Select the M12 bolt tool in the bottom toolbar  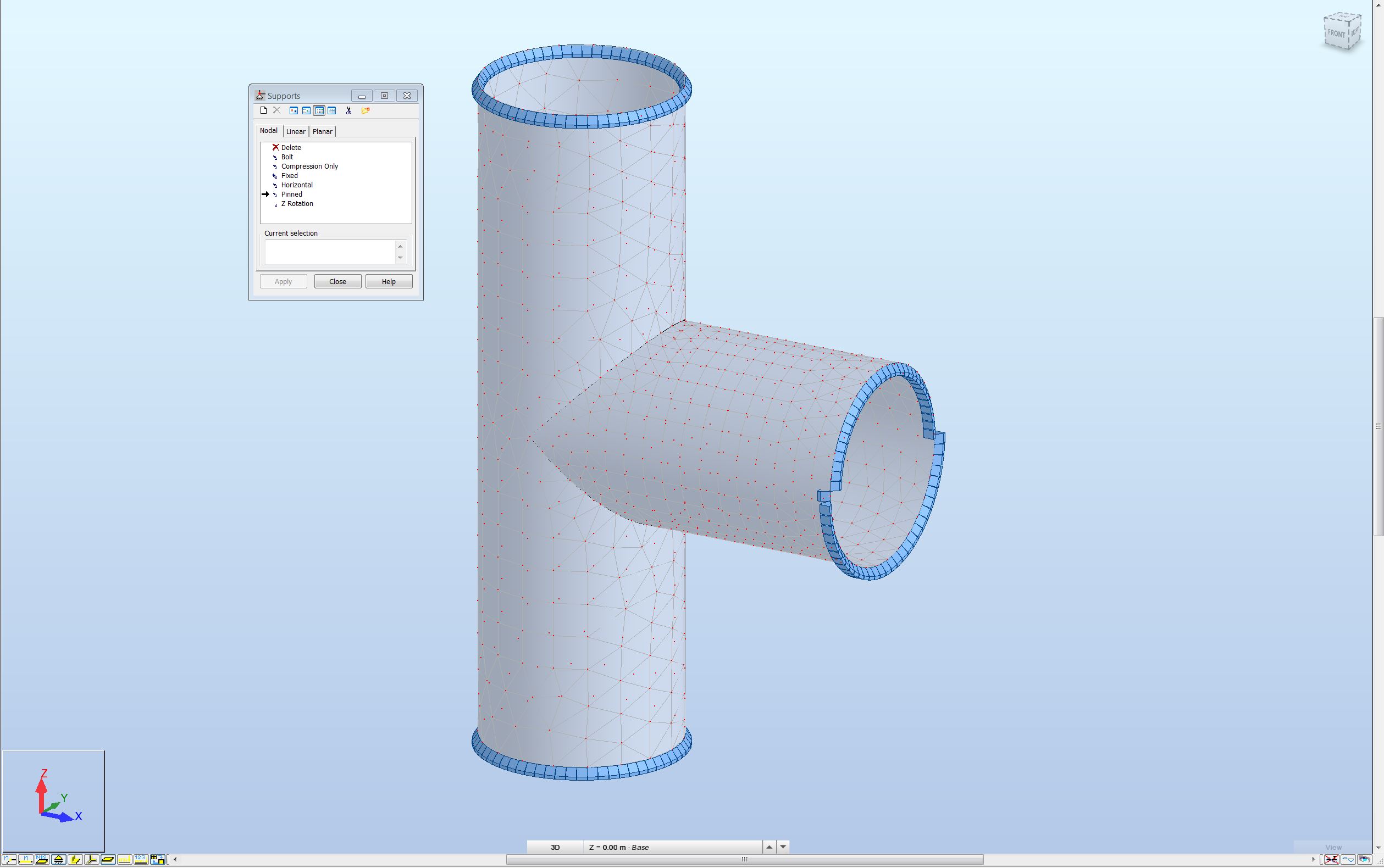coord(42,860)
